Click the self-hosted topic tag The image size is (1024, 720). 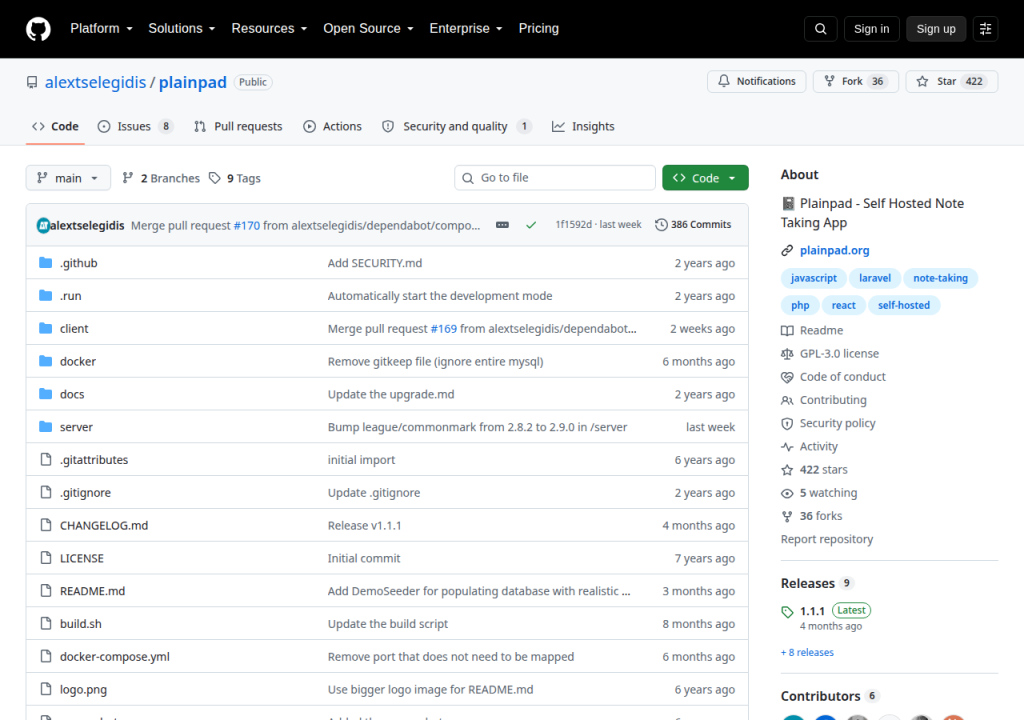(904, 305)
